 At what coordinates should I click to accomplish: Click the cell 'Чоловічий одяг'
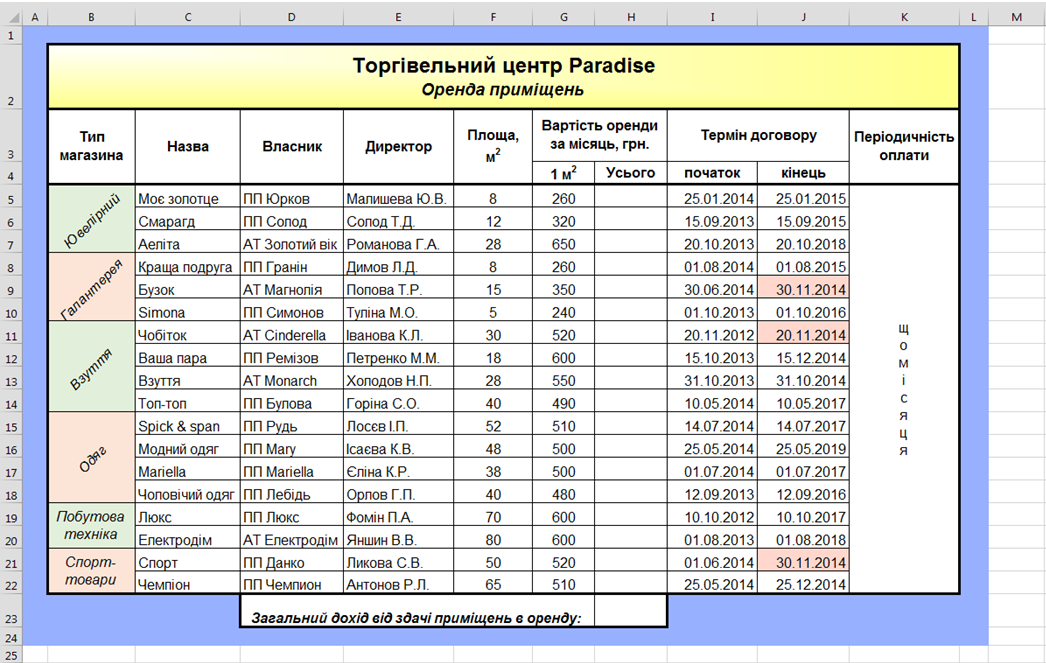187,494
